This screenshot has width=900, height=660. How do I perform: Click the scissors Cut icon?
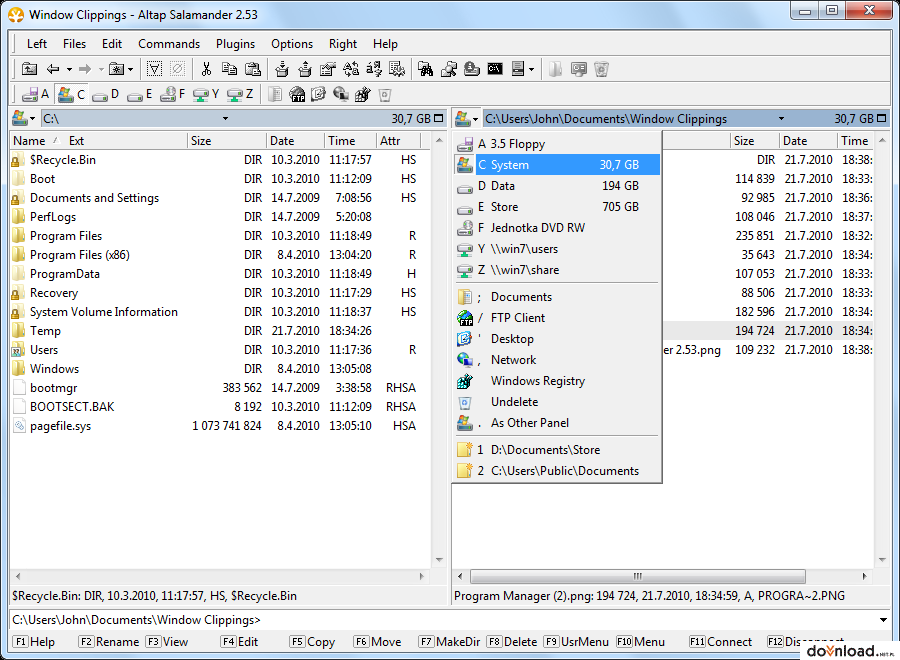pos(206,69)
